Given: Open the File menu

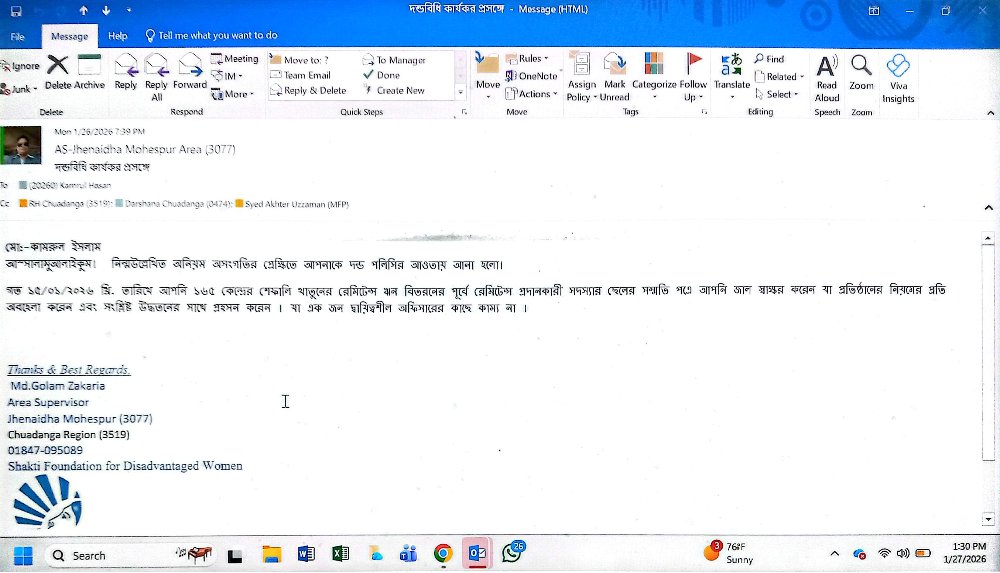Looking at the screenshot, I should pyautogui.click(x=18, y=36).
